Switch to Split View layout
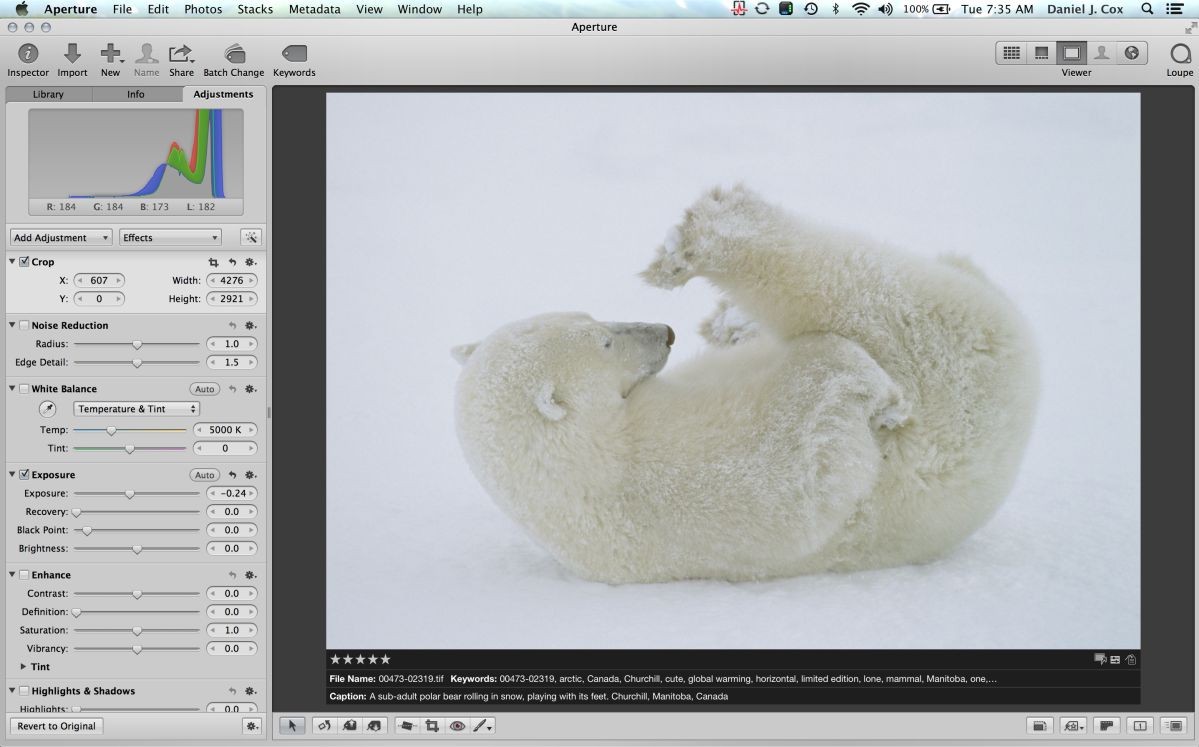 1041,53
